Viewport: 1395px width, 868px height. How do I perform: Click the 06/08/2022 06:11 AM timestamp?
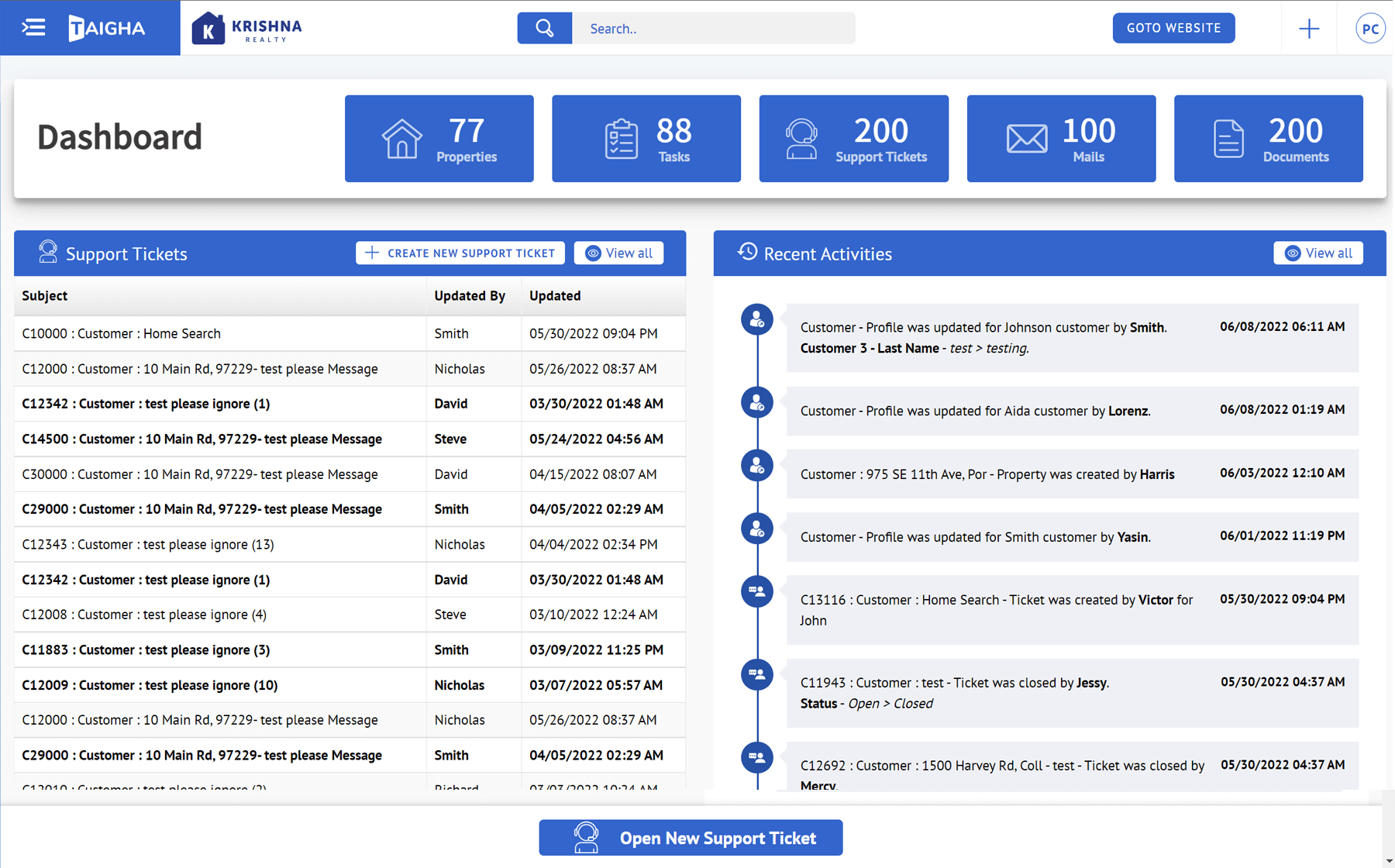click(1282, 326)
